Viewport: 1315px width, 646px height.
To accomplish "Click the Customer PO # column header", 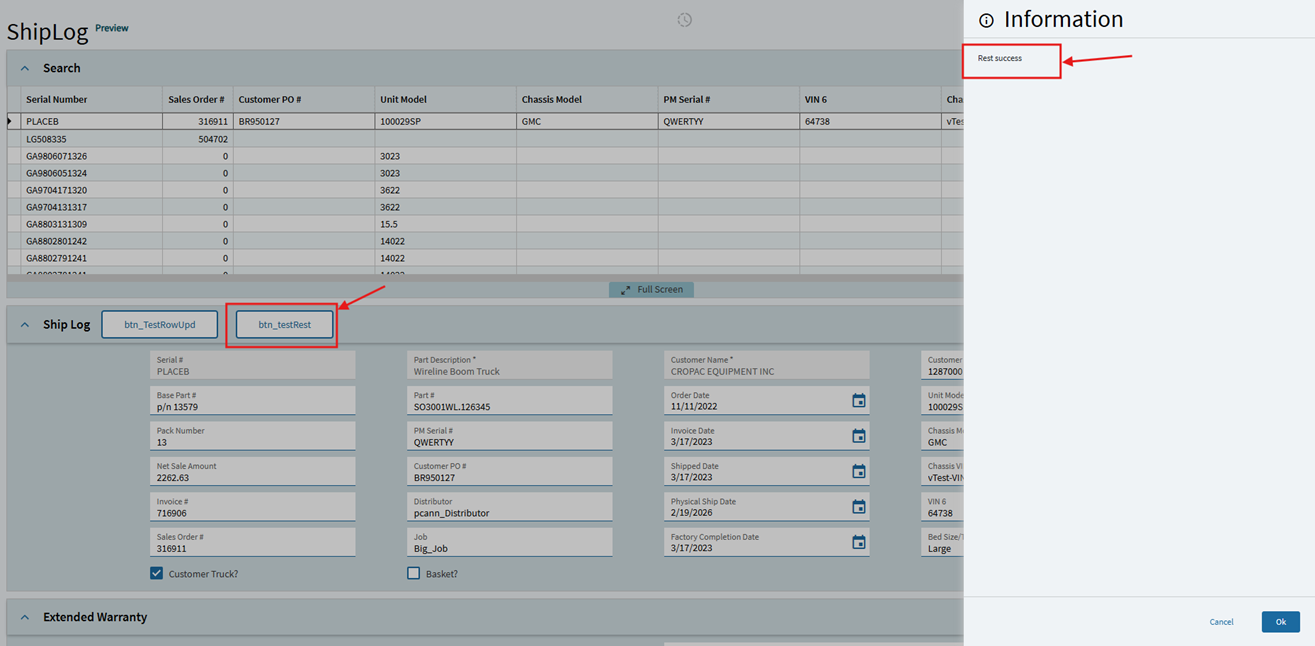I will click(x=303, y=99).
